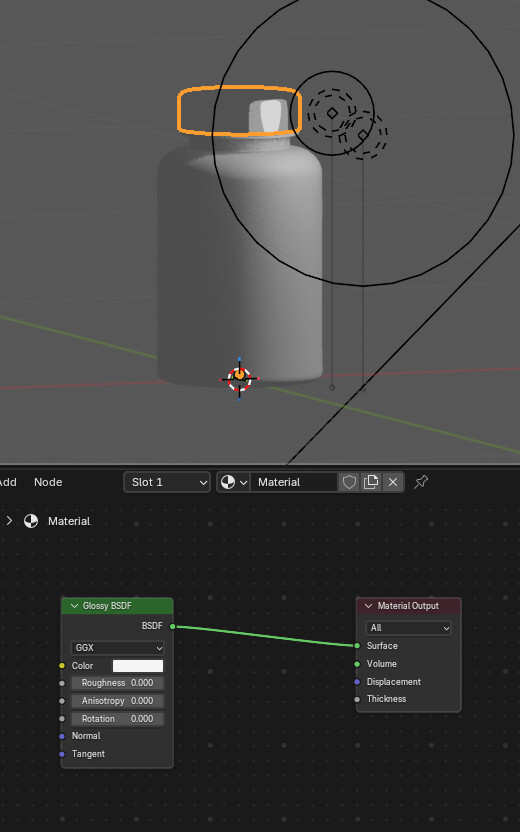Click the new material duplicate icon
The width and height of the screenshot is (520, 832).
(370, 482)
